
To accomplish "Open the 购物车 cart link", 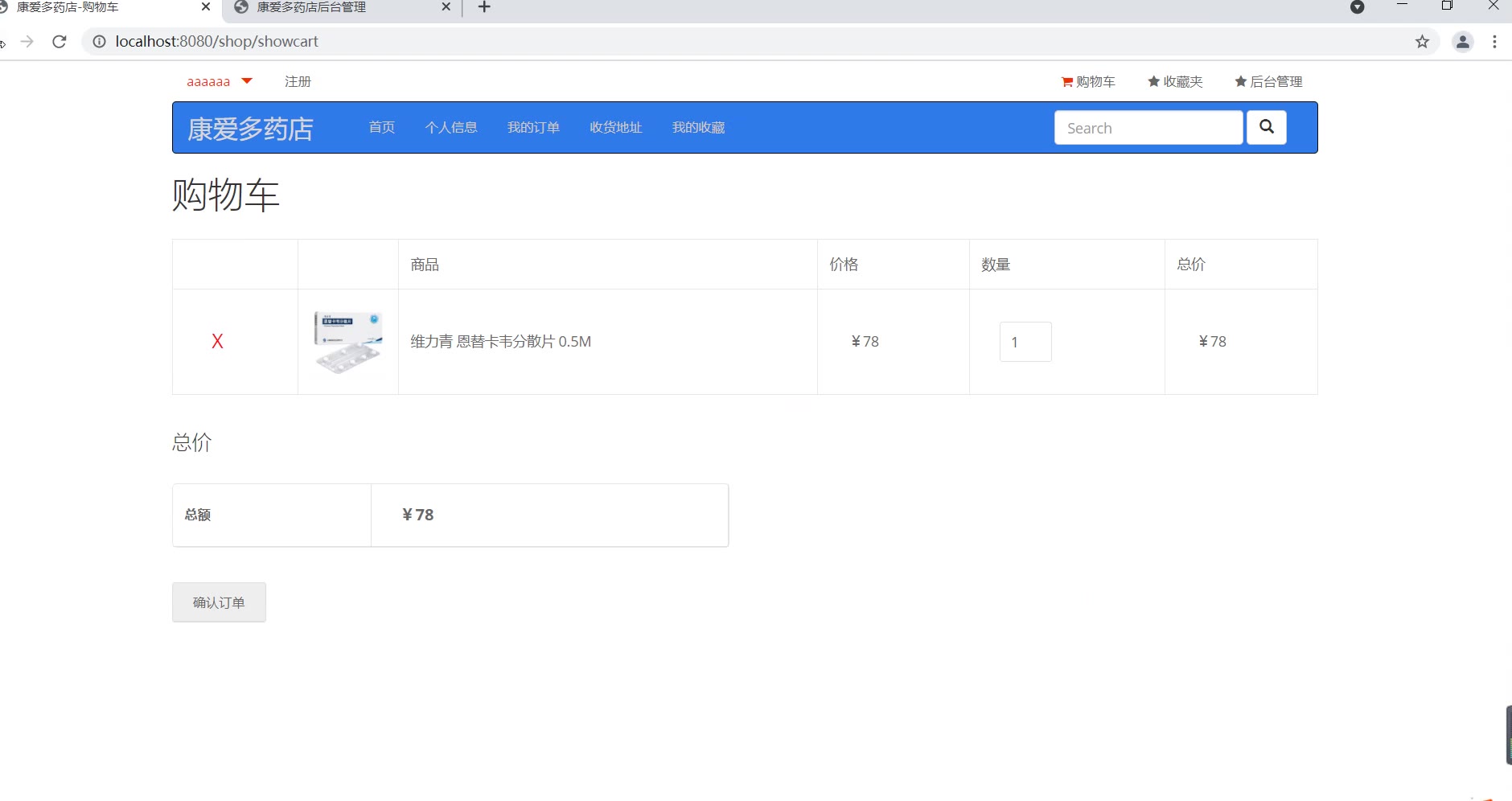I will [x=1088, y=81].
